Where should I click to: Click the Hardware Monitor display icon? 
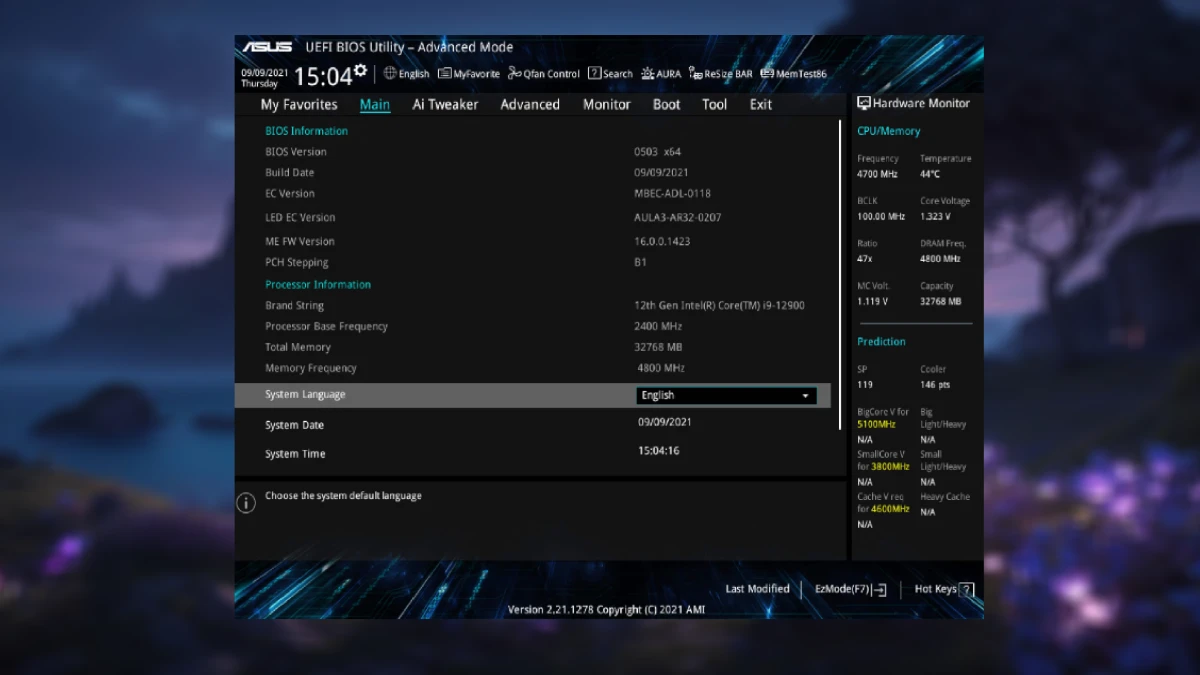coord(864,103)
